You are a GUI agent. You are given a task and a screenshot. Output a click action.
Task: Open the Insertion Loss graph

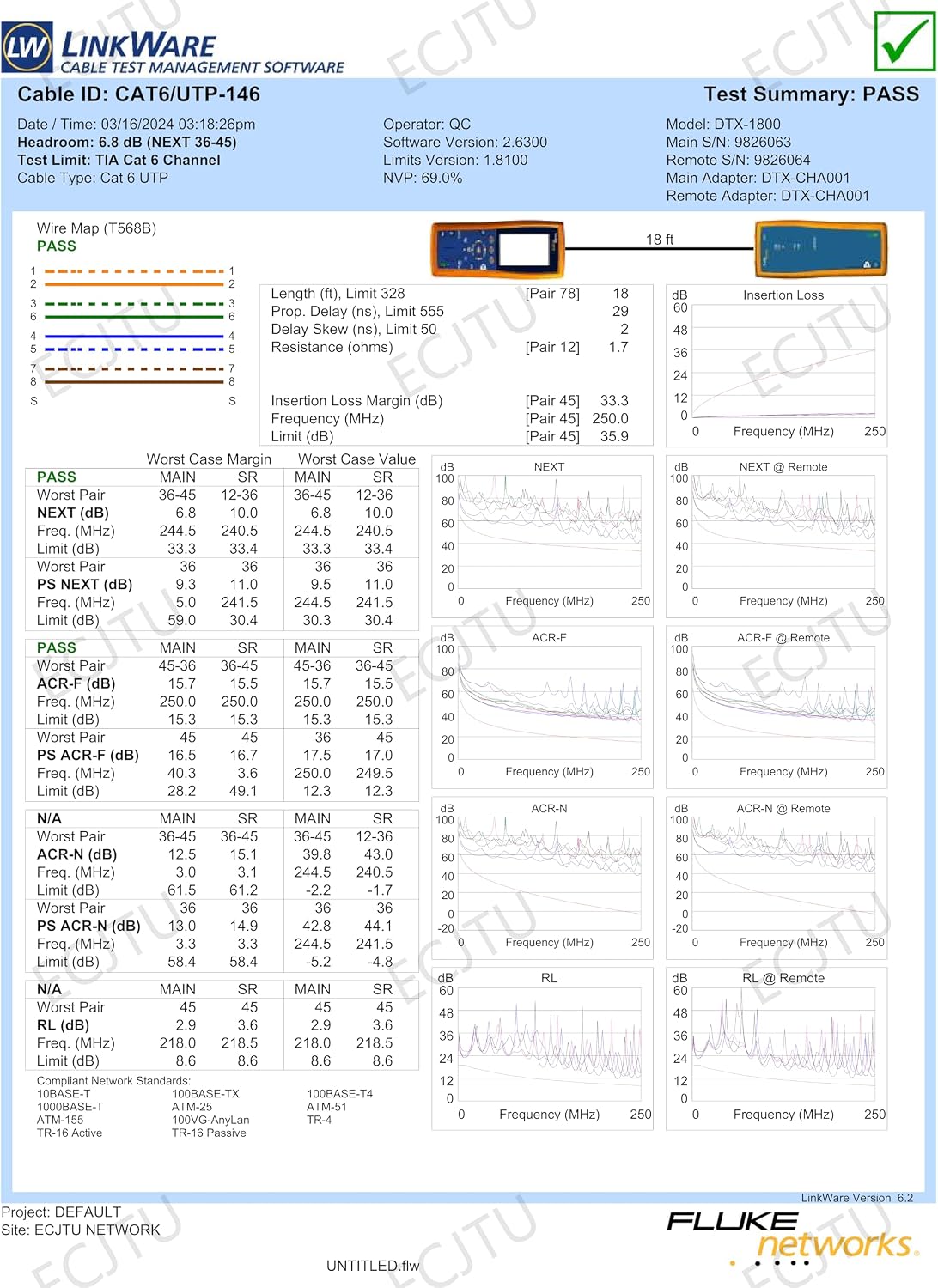point(777,365)
